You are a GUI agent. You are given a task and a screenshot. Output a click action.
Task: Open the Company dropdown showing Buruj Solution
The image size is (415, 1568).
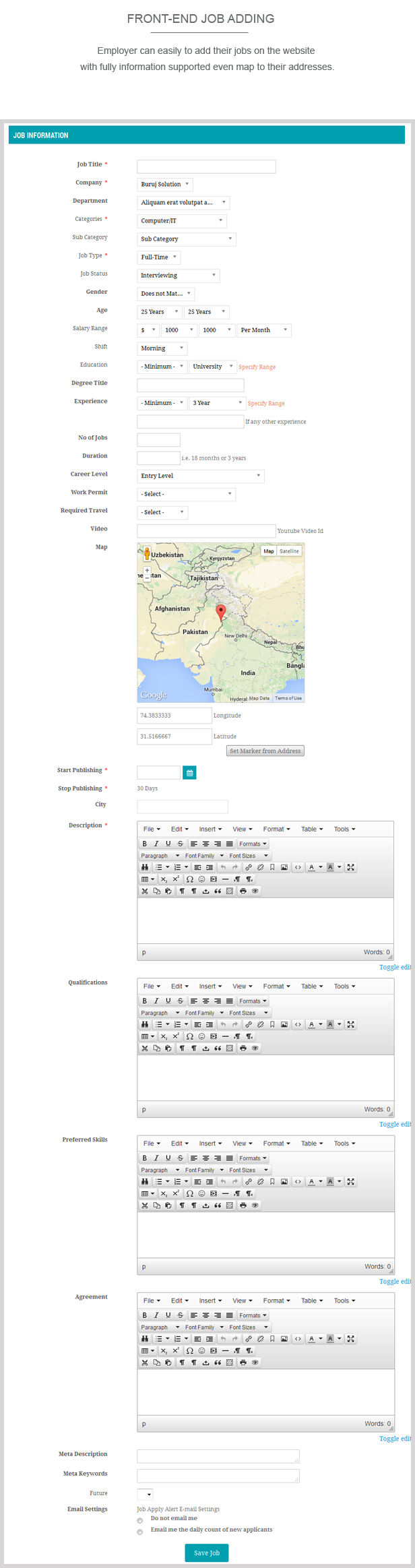164,184
